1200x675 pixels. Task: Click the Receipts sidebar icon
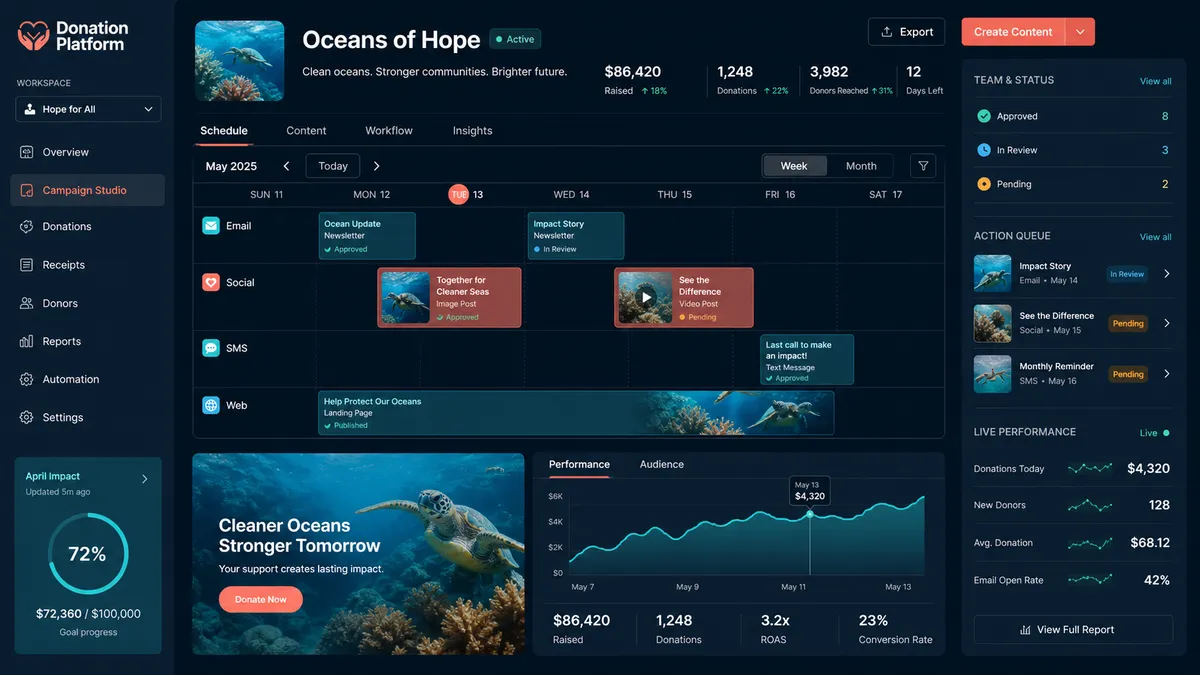tap(26, 265)
